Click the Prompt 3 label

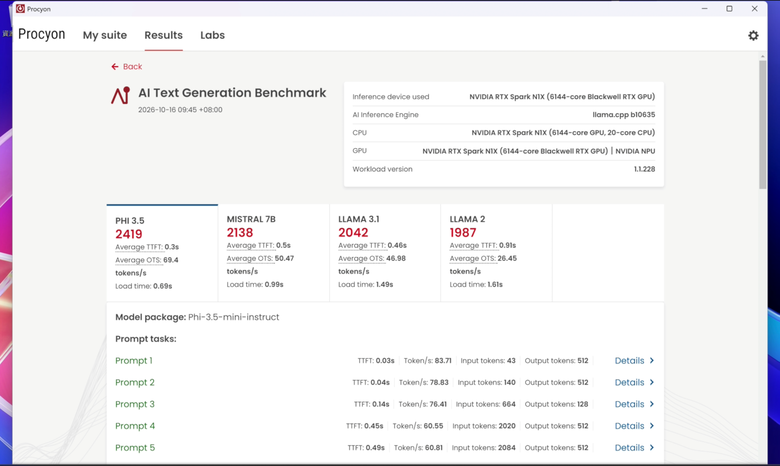tap(135, 404)
